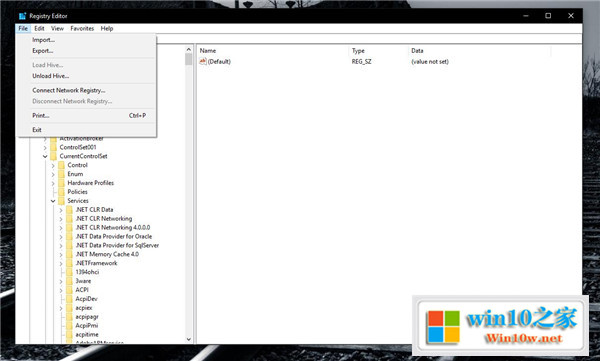
Task: Click the Hardware Profiles folder icon
Action: tap(62, 183)
